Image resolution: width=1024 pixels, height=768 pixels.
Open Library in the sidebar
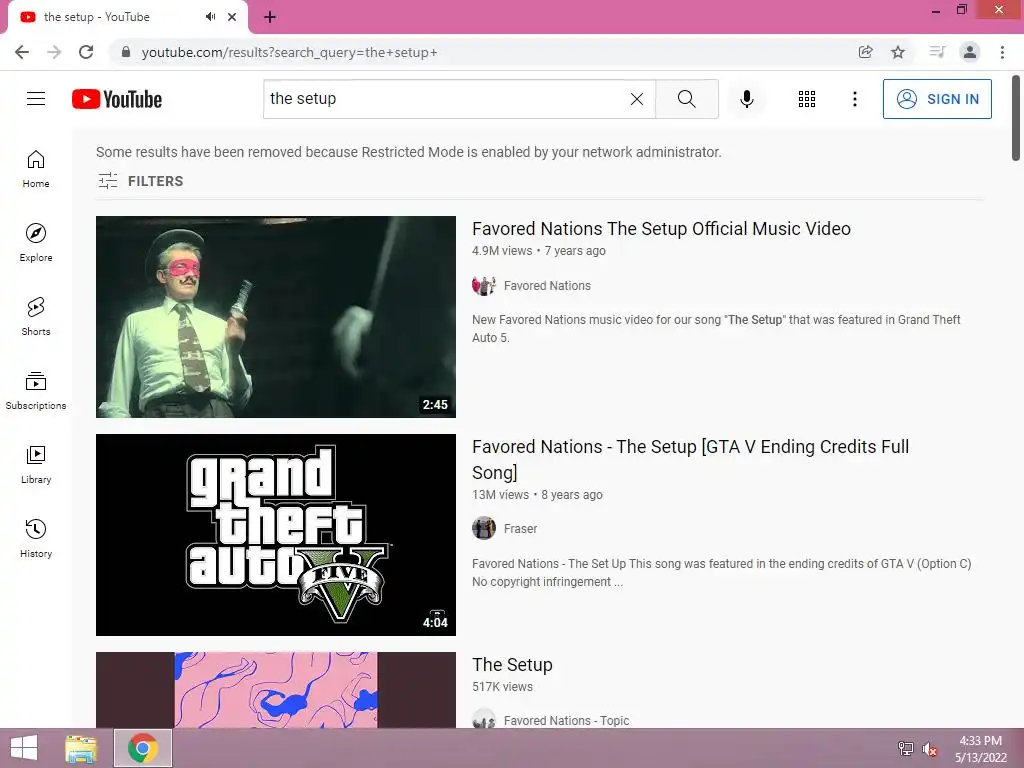pyautogui.click(x=36, y=464)
